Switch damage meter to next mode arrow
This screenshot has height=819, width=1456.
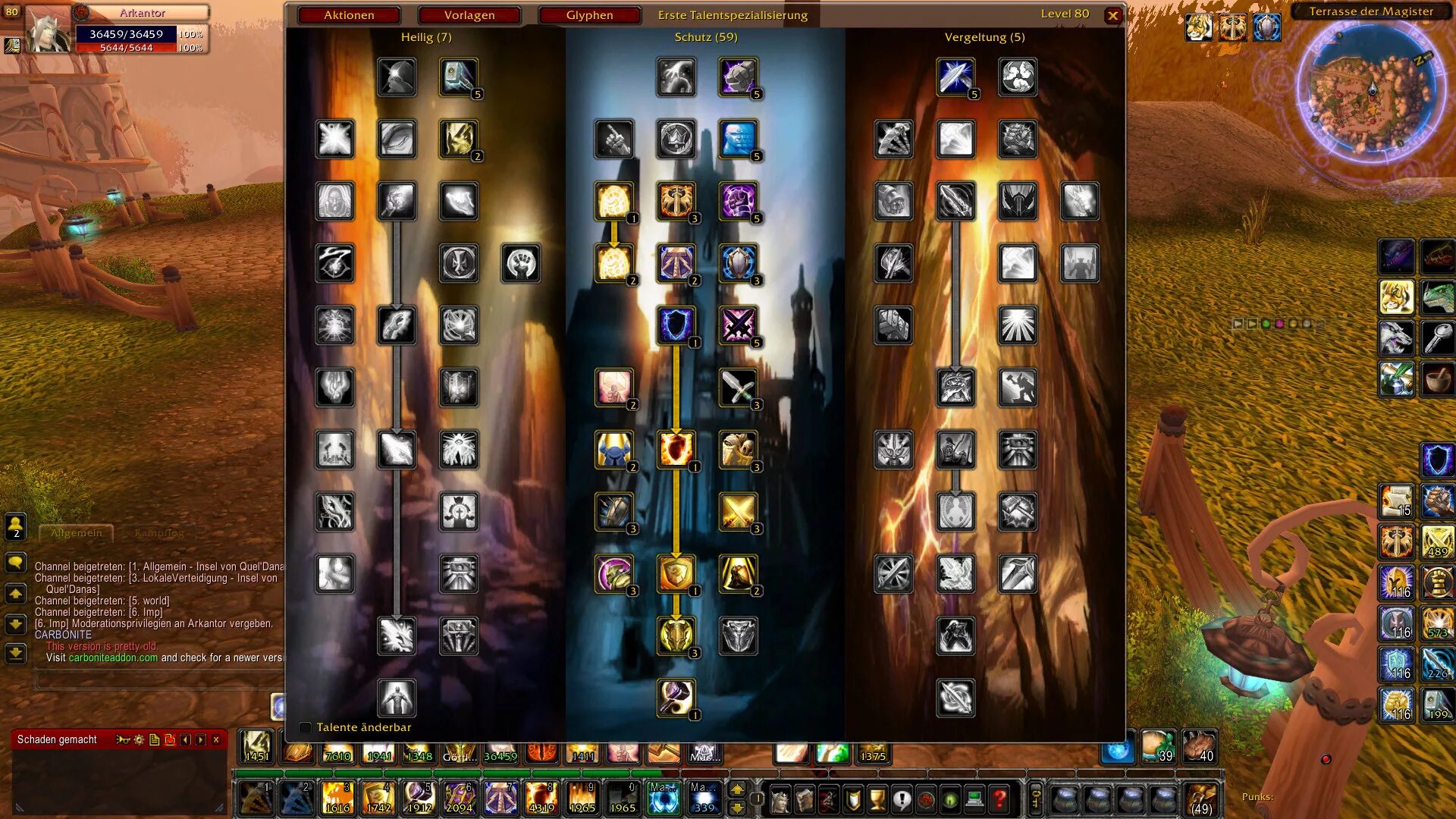click(x=201, y=739)
